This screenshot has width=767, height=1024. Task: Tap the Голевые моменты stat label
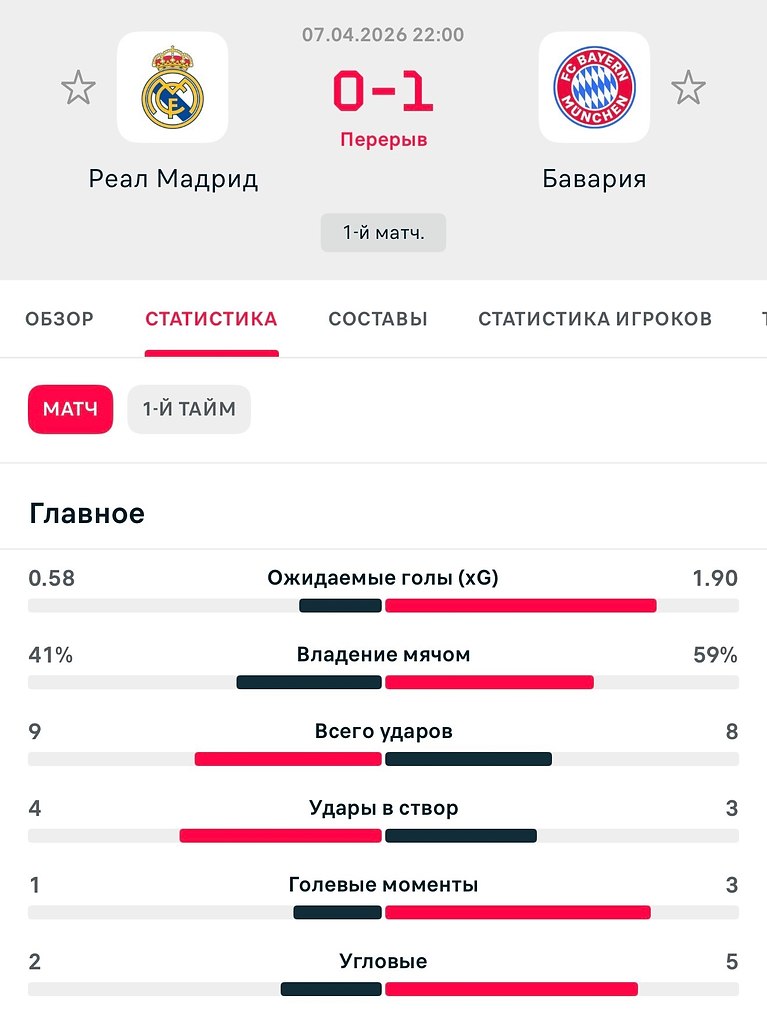pyautogui.click(x=384, y=885)
